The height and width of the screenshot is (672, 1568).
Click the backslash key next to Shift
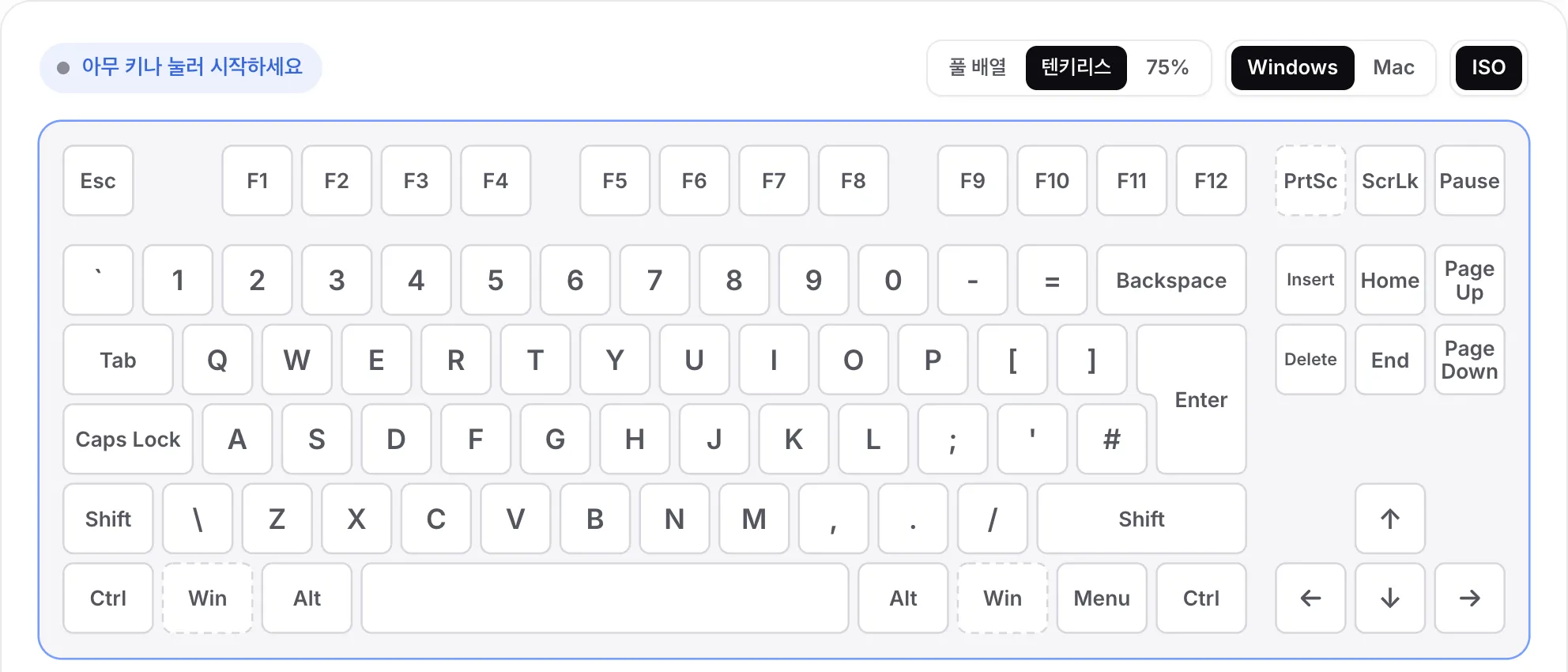[198, 519]
